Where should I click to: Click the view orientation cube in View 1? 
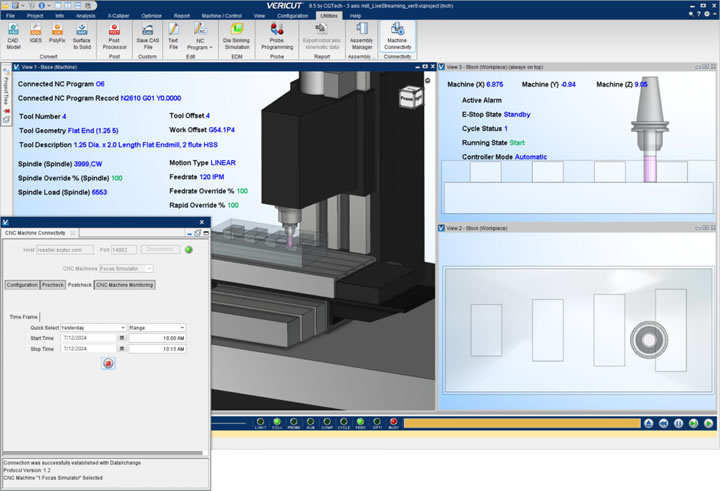click(410, 97)
